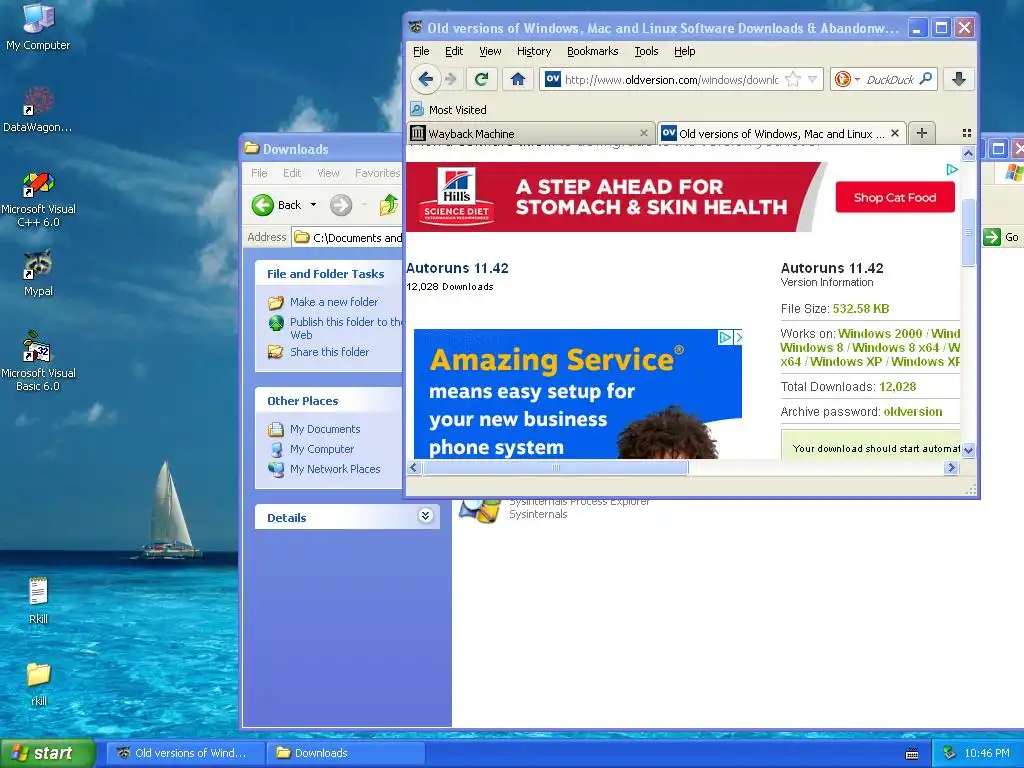The width and height of the screenshot is (1024, 768).
Task: Switch to Downloads taskbar button
Action: (x=345, y=753)
